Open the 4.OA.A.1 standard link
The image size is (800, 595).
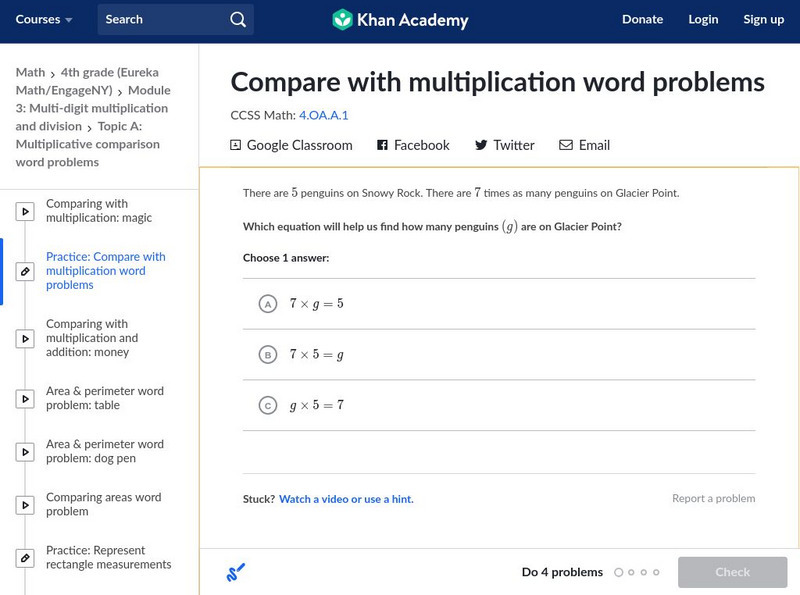pos(323,115)
